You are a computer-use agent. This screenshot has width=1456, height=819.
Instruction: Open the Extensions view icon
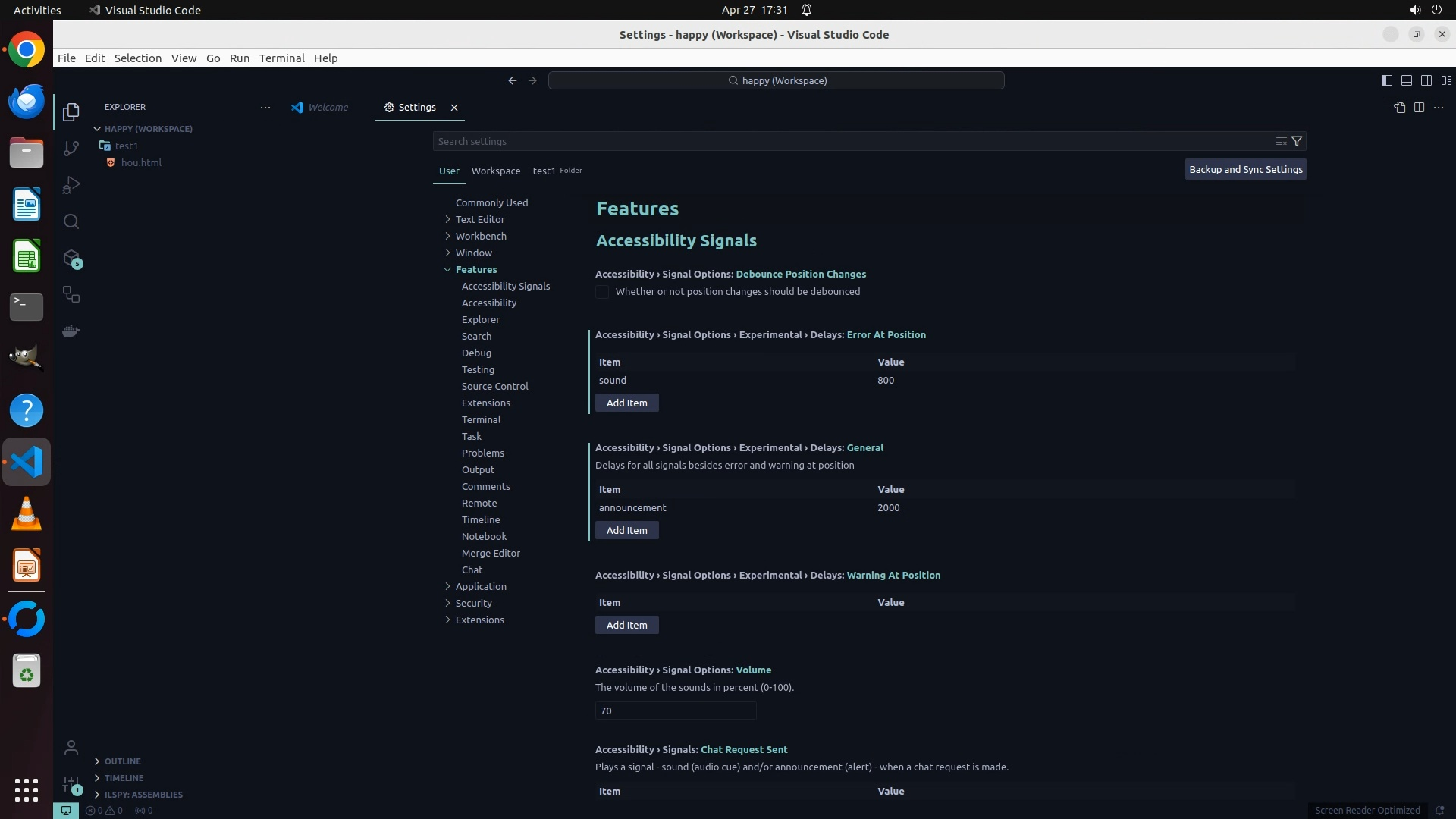point(71,259)
